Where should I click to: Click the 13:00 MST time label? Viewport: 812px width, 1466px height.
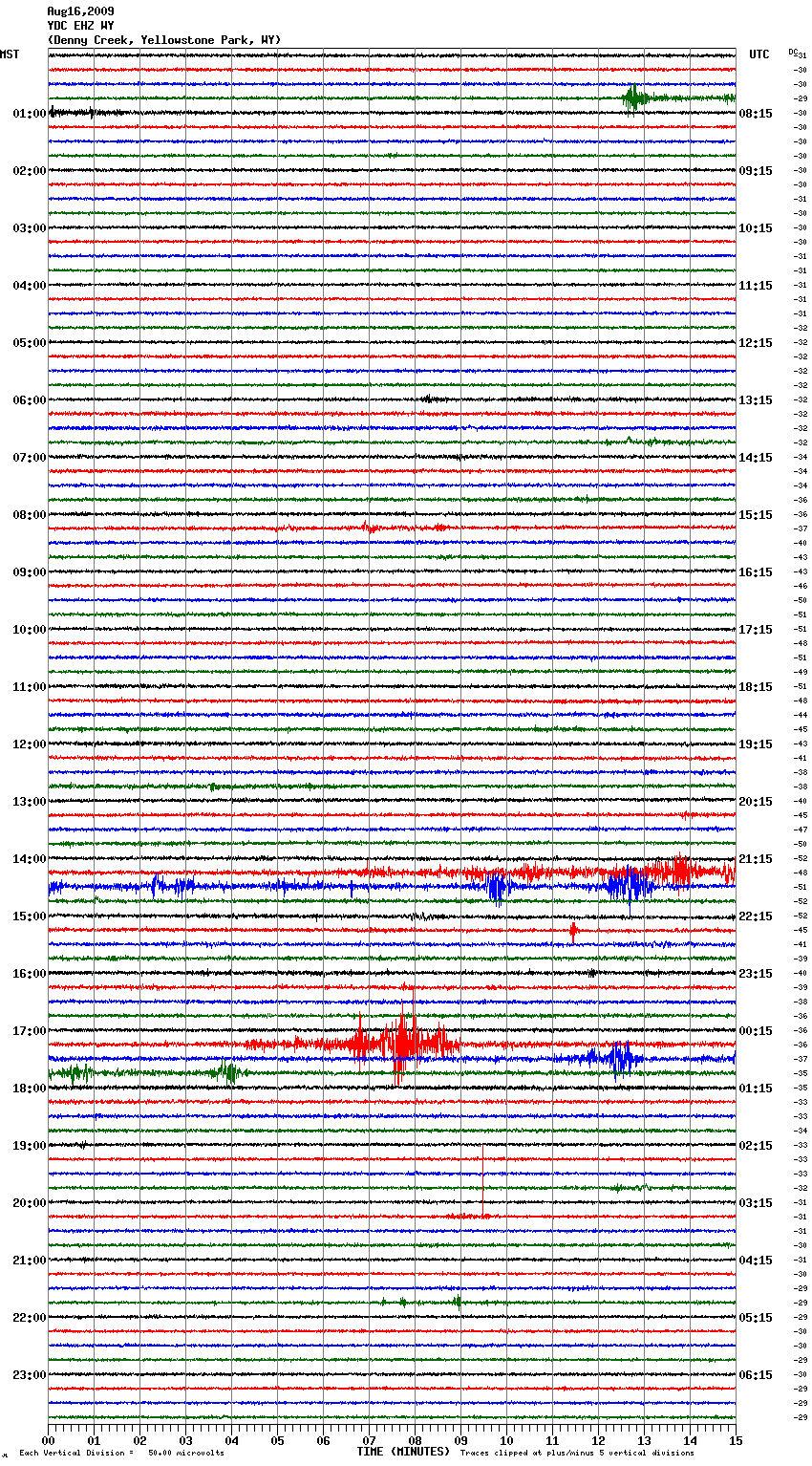click(30, 802)
